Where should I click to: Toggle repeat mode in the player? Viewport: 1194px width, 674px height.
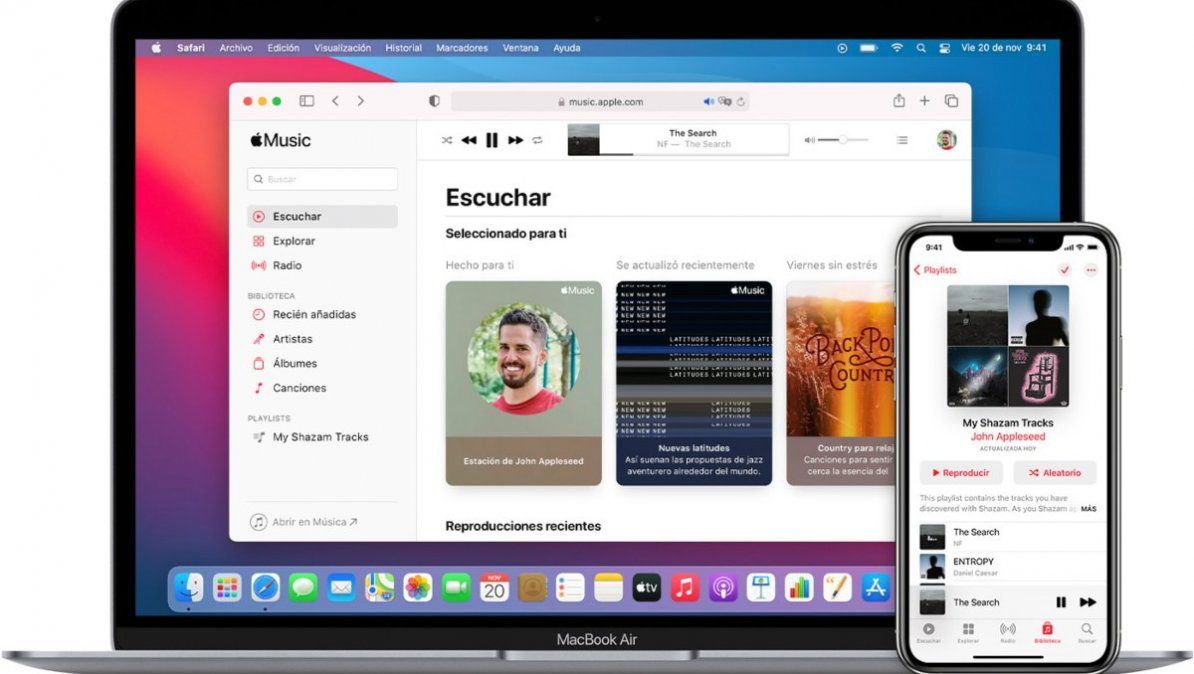(x=535, y=140)
